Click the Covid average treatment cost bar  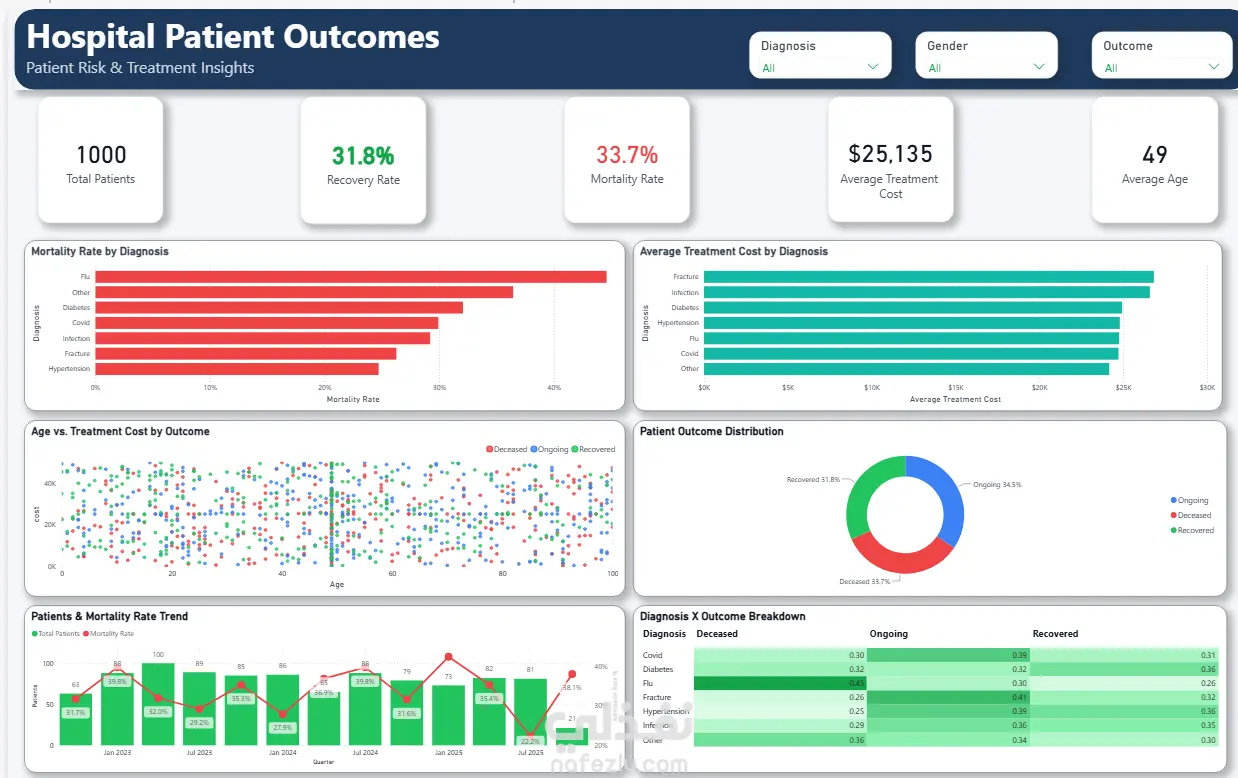click(x=911, y=353)
